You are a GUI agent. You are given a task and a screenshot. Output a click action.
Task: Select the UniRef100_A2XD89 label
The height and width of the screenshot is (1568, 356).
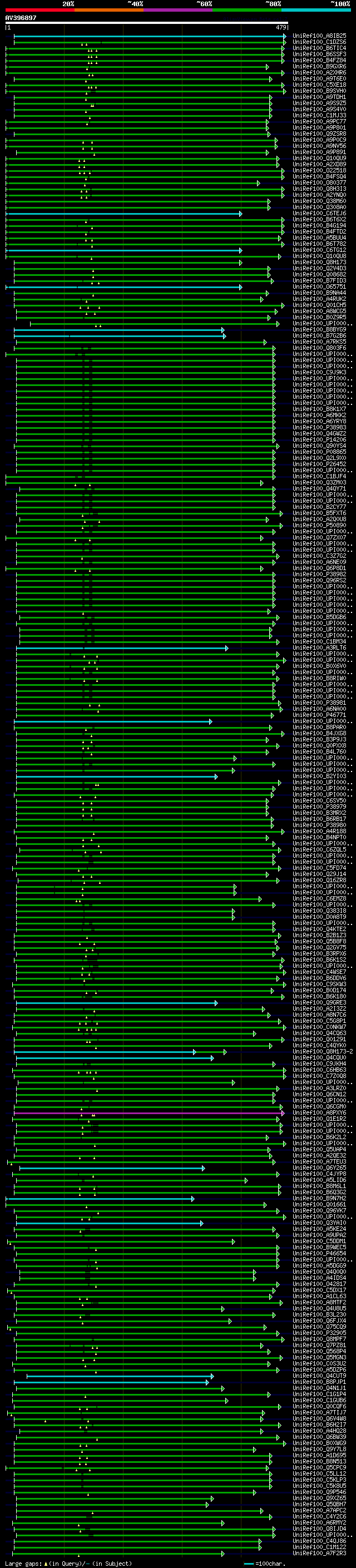319,164
